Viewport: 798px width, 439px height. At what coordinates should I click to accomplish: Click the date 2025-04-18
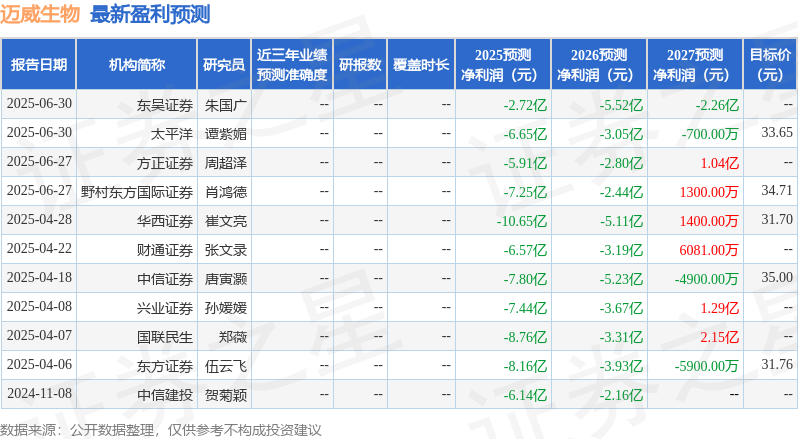coord(39,278)
